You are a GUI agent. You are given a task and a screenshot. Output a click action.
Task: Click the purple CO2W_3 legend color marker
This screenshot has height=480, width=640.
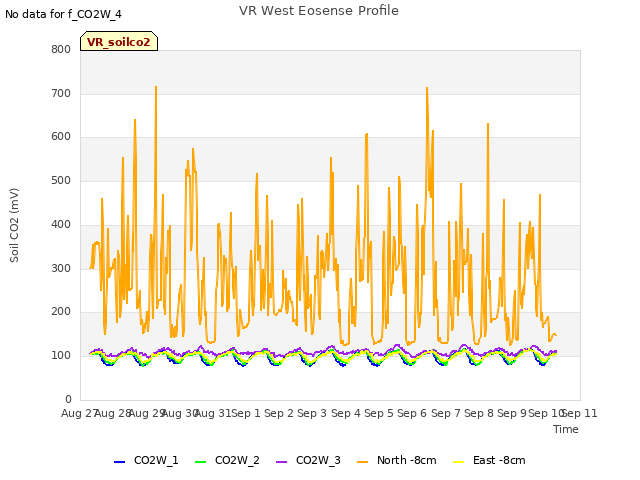point(281,462)
